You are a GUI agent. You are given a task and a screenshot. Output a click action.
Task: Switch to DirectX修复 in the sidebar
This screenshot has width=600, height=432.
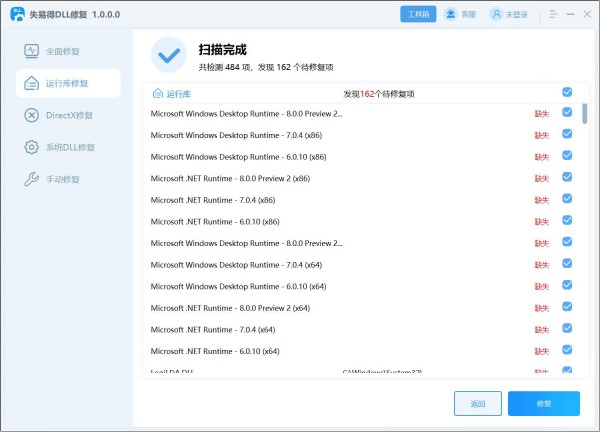tap(69, 115)
